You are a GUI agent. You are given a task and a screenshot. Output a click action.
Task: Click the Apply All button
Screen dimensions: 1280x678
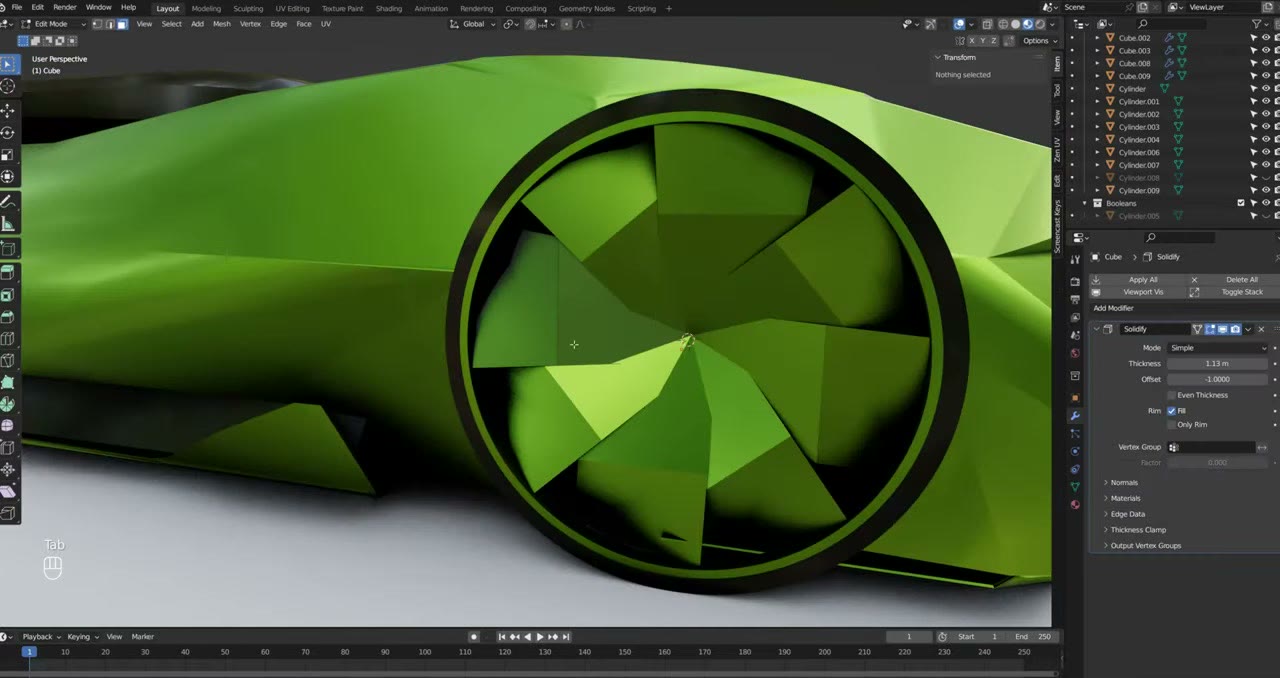(1137, 280)
